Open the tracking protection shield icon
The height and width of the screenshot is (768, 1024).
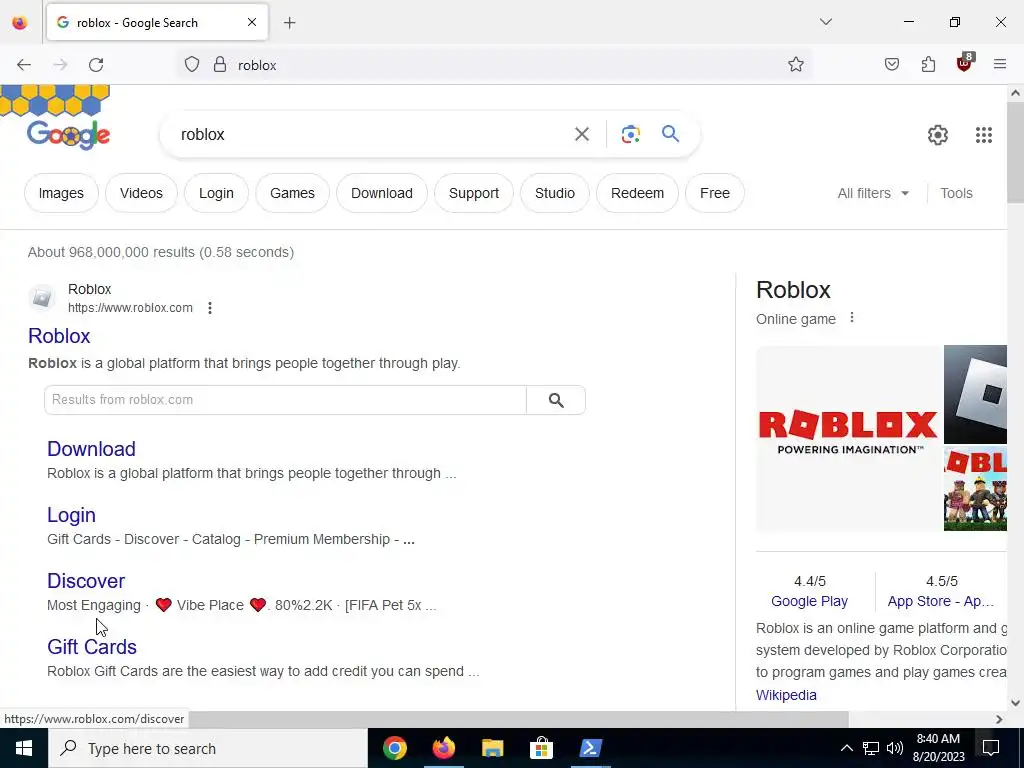(x=191, y=65)
